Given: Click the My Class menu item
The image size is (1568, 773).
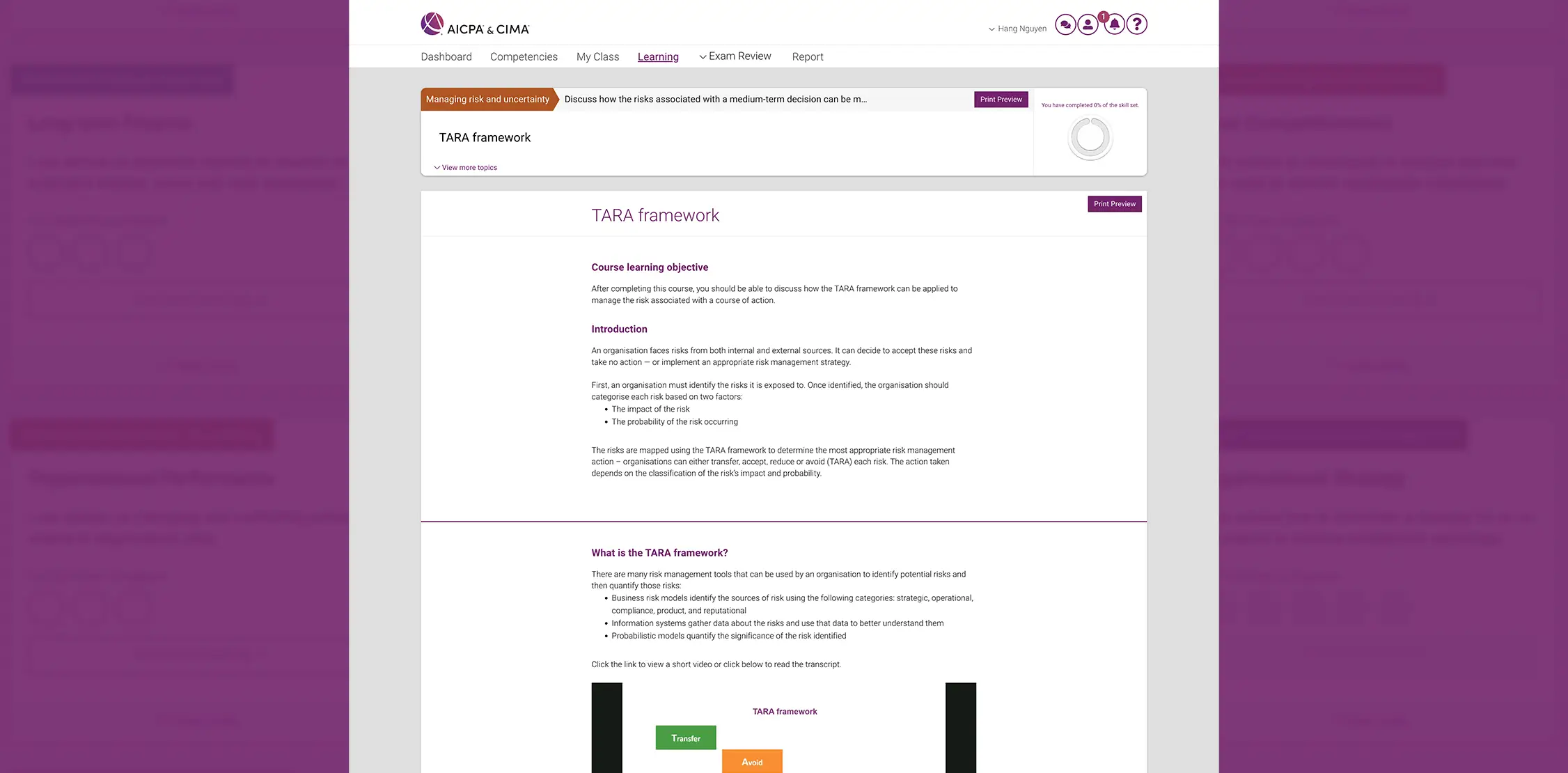Looking at the screenshot, I should [597, 56].
